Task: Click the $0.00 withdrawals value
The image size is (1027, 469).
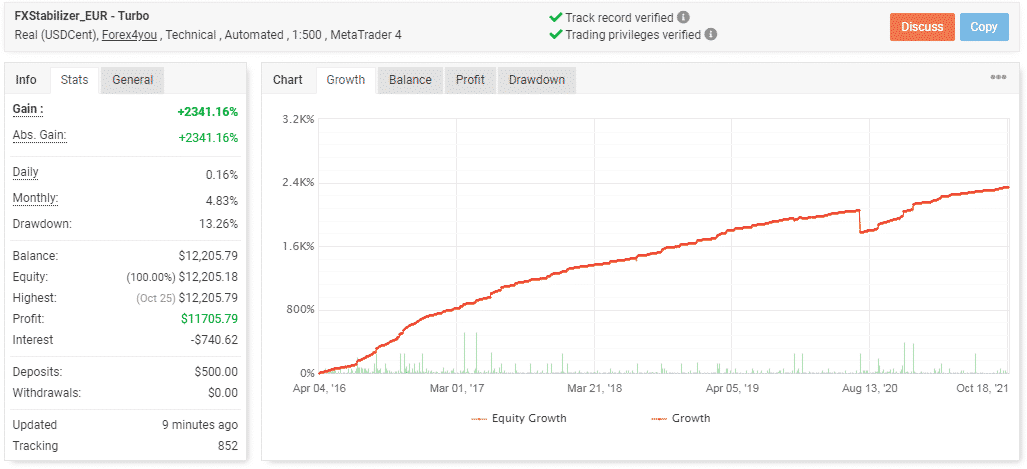Action: (x=222, y=393)
